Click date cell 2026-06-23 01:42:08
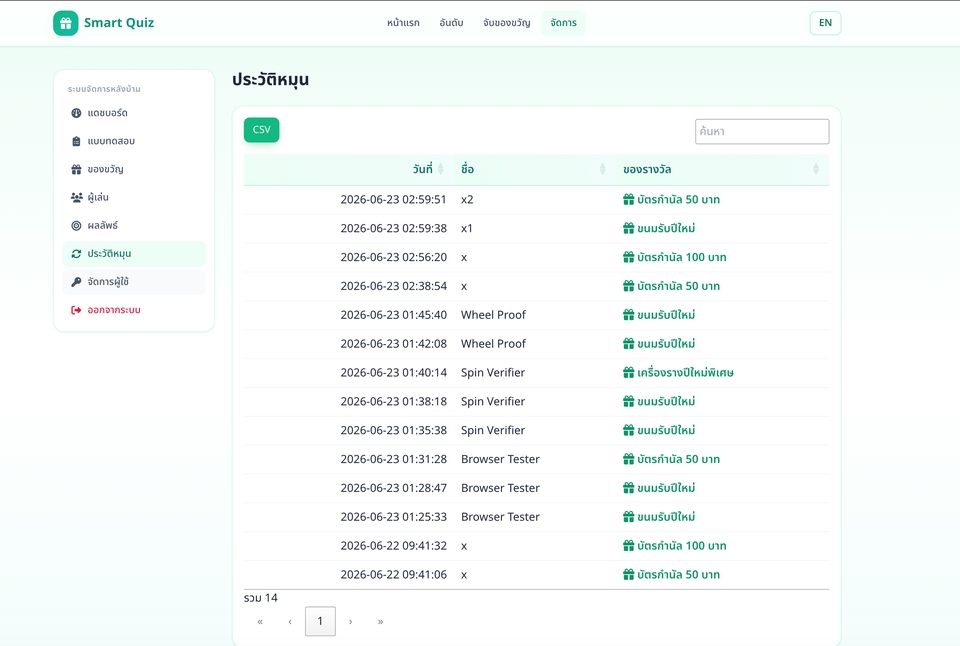This screenshot has height=646, width=960. (x=394, y=344)
